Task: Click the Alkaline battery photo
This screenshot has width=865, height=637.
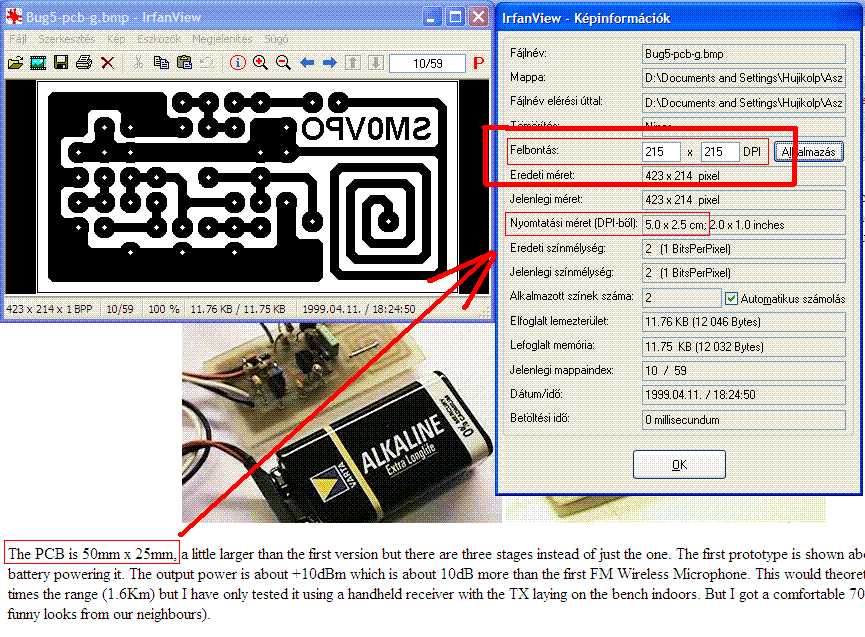Action: pyautogui.click(x=342, y=423)
